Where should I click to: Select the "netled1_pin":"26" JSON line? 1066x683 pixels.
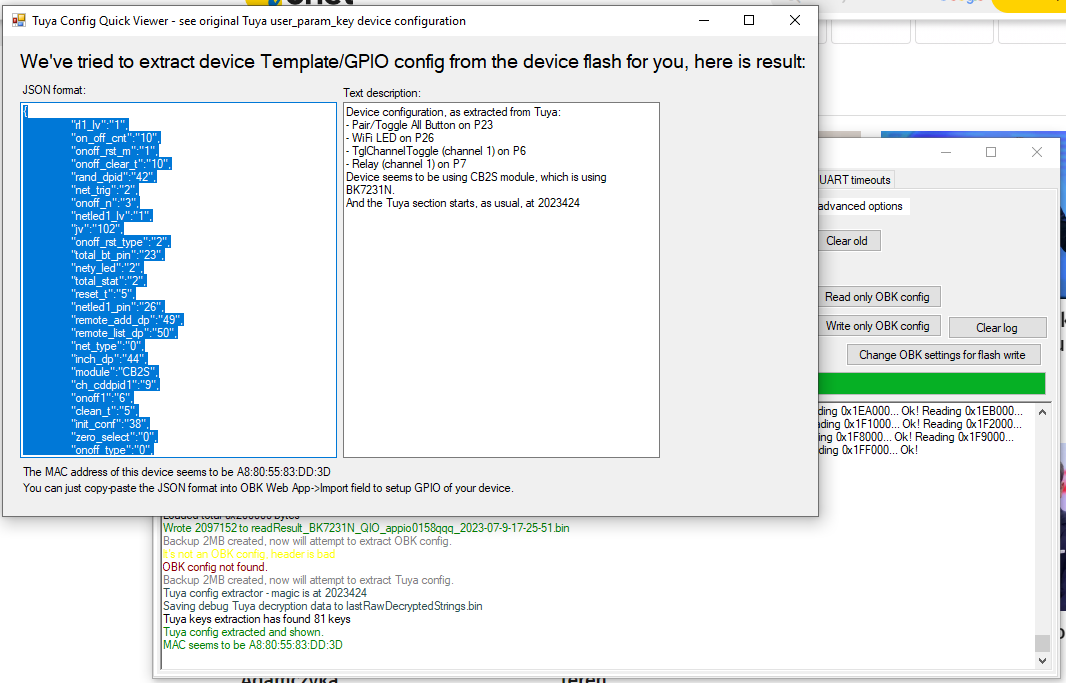pos(118,307)
